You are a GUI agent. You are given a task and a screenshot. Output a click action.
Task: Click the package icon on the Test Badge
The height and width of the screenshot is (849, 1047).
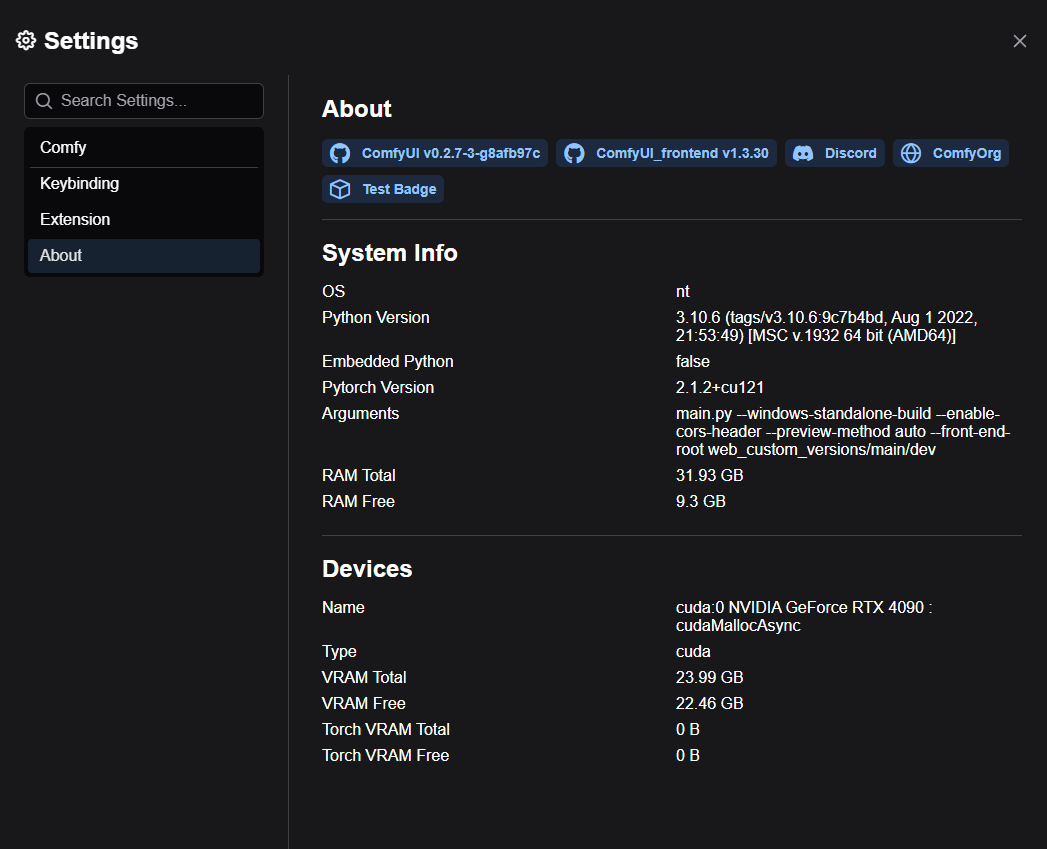click(340, 189)
